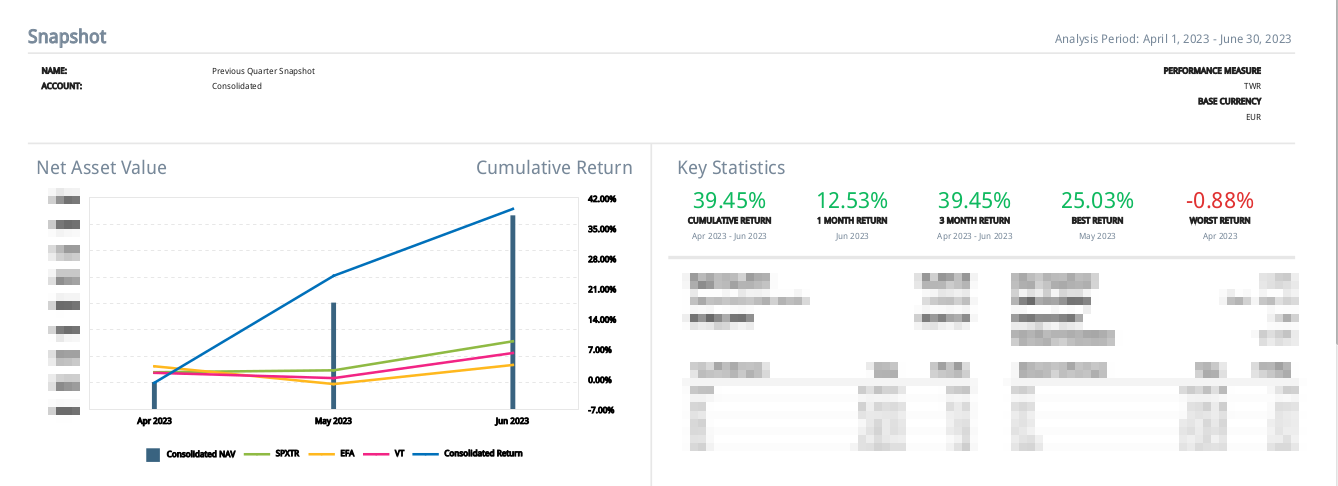Click the Cumulative Return chart title
The width and height of the screenshot is (1338, 486).
click(x=554, y=168)
